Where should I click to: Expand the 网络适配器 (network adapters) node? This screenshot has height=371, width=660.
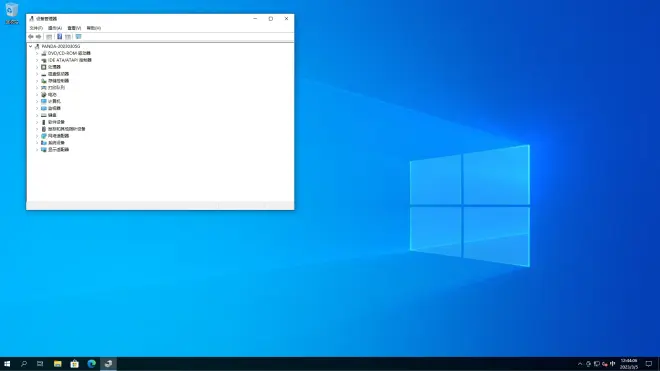pyautogui.click(x=37, y=136)
